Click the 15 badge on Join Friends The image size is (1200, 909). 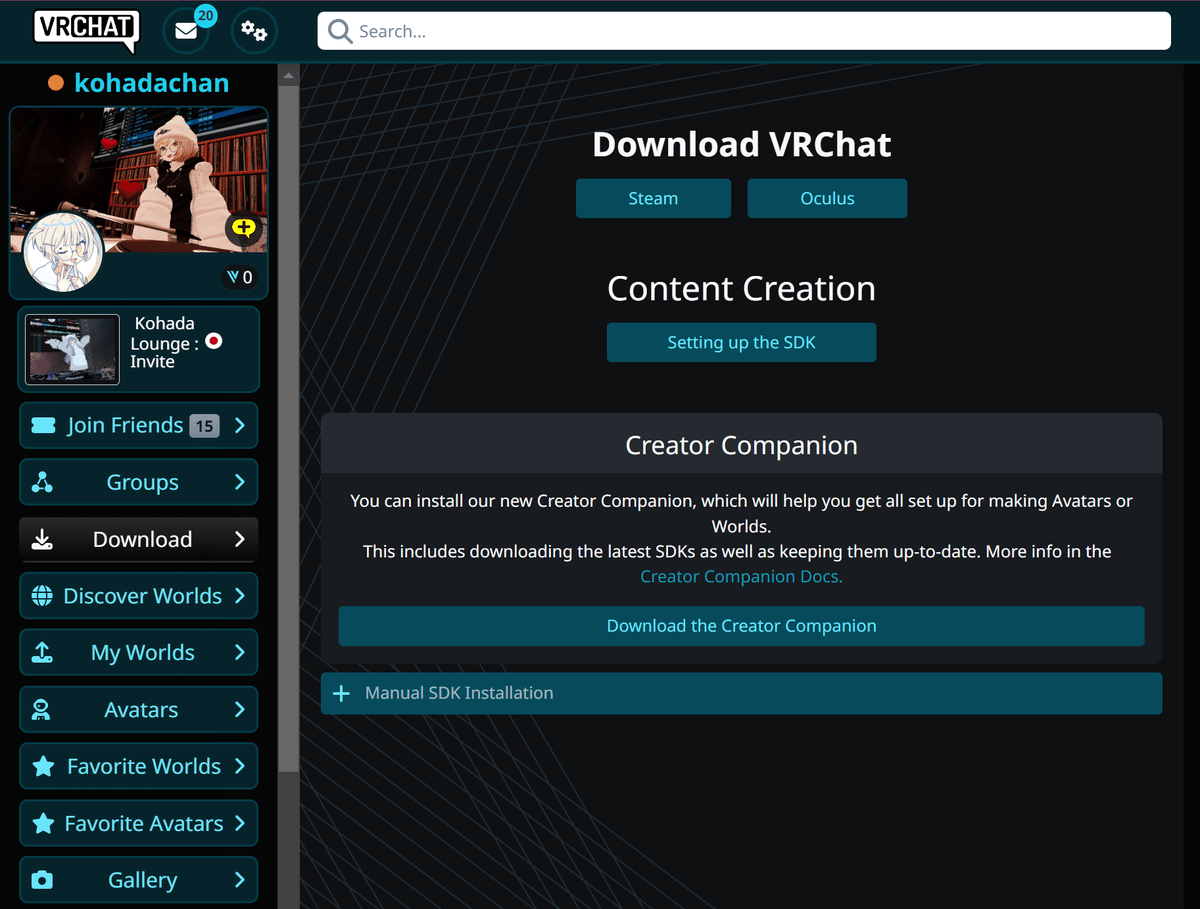click(204, 426)
